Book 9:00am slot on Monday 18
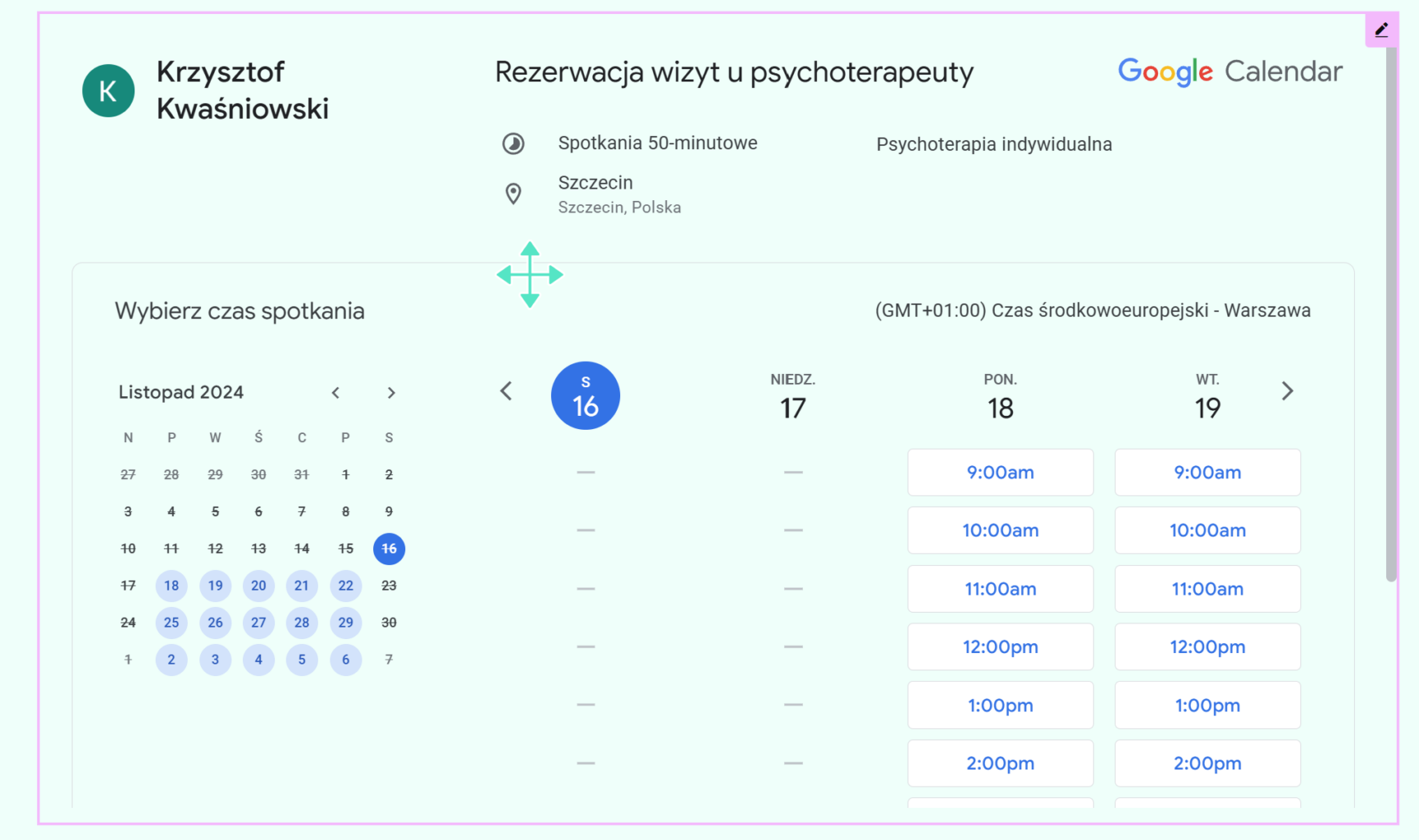1419x840 pixels. 1001,472
